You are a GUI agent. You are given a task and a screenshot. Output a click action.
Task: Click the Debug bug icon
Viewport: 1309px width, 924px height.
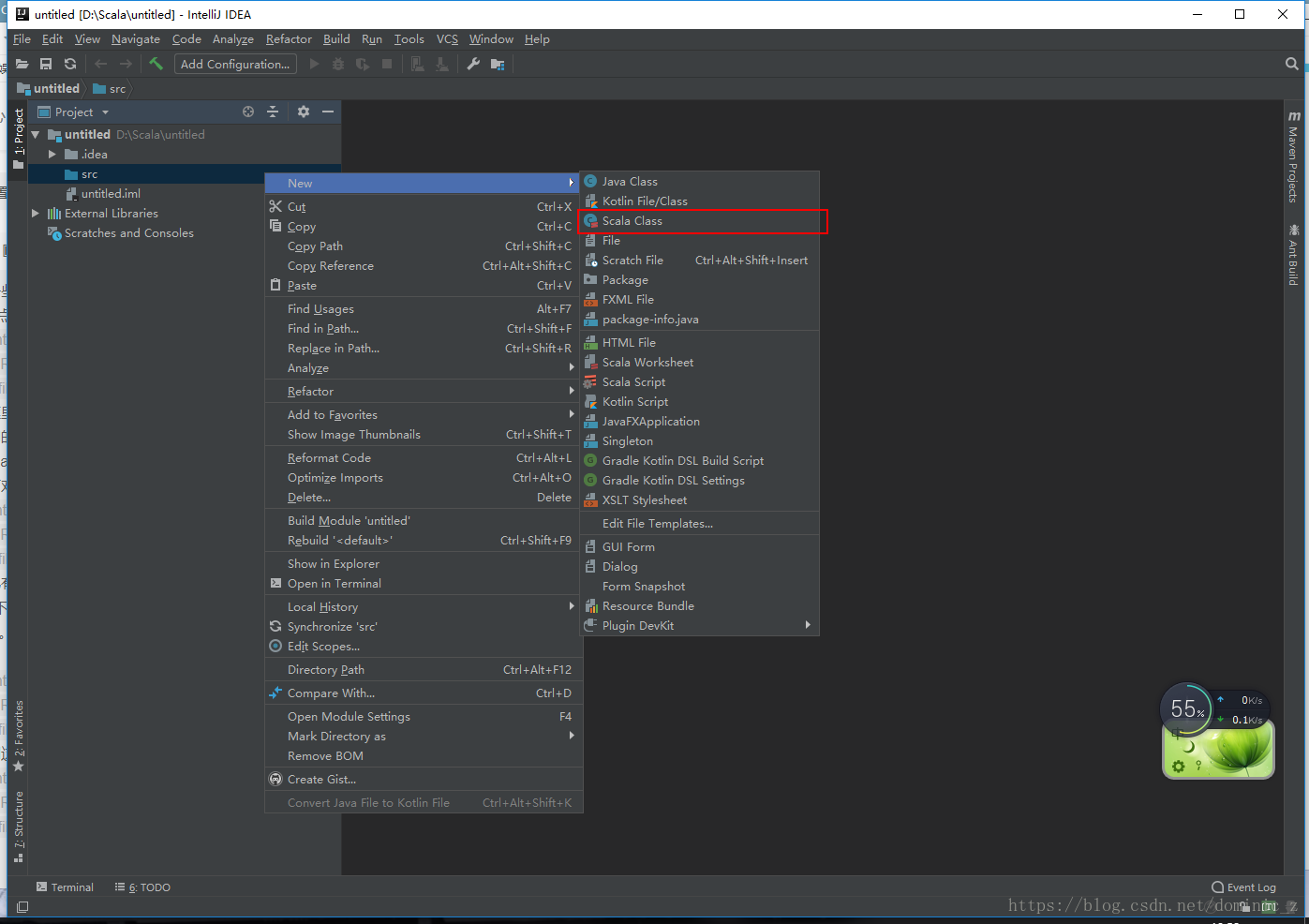[x=338, y=64]
